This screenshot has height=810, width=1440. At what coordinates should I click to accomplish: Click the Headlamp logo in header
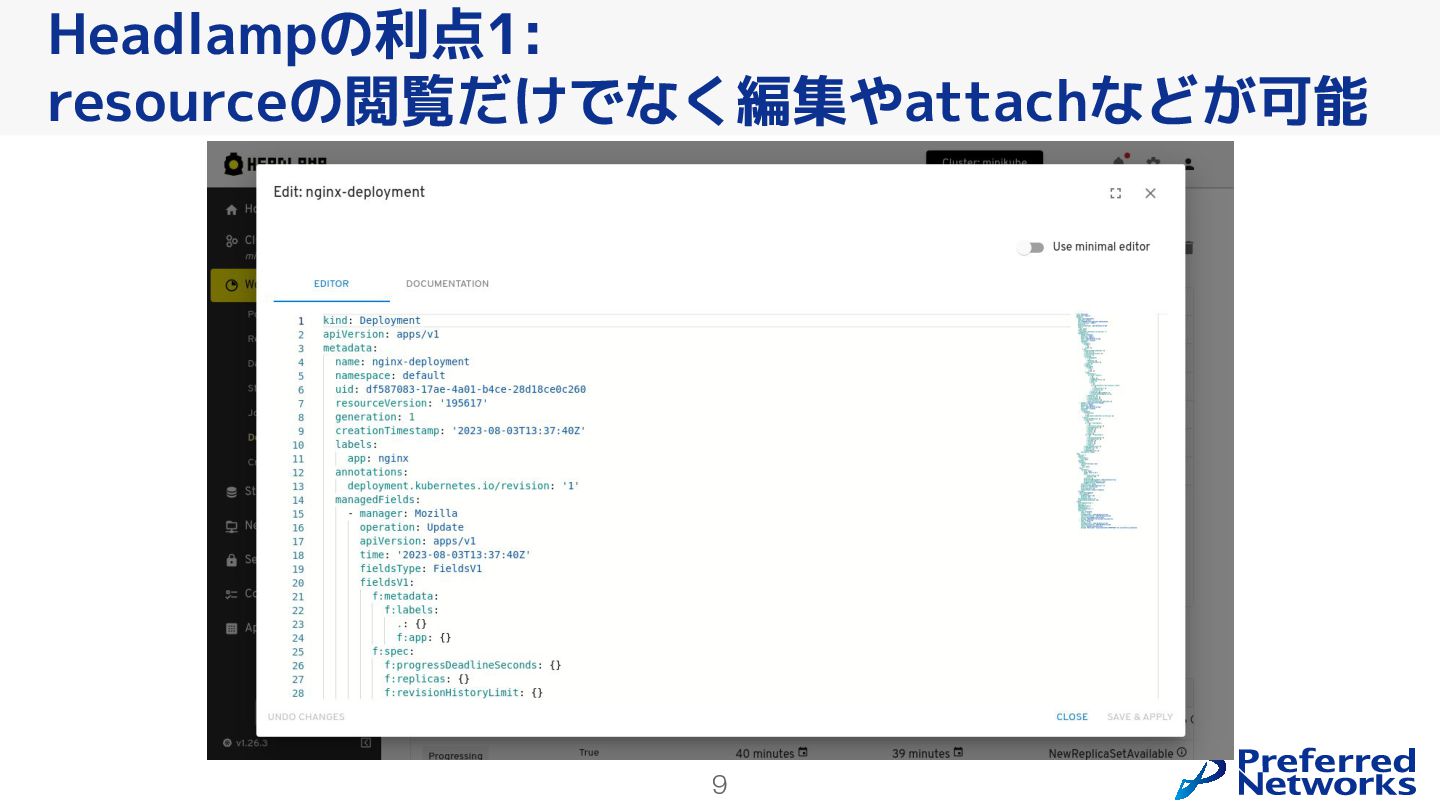[275, 164]
